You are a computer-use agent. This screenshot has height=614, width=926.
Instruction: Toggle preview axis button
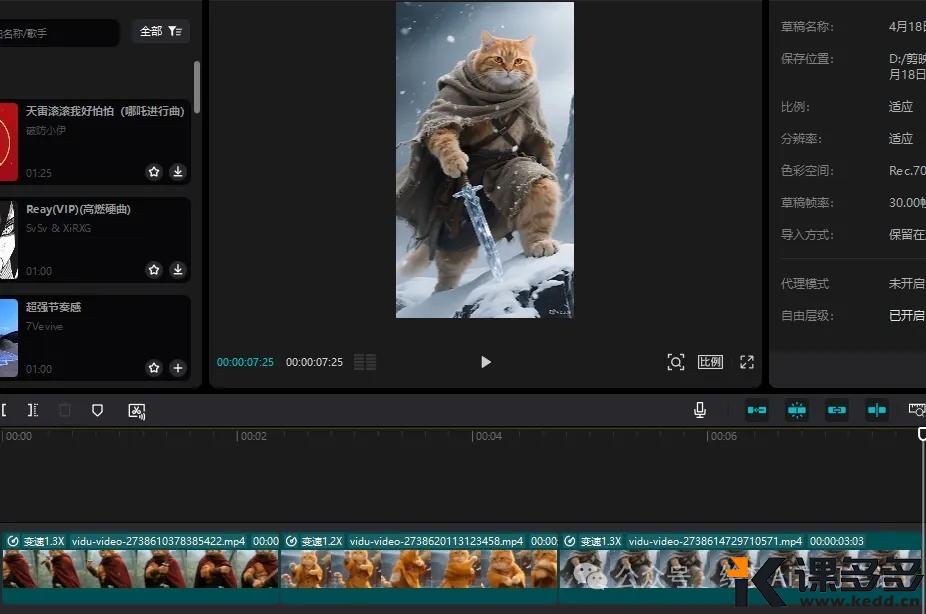click(x=877, y=410)
